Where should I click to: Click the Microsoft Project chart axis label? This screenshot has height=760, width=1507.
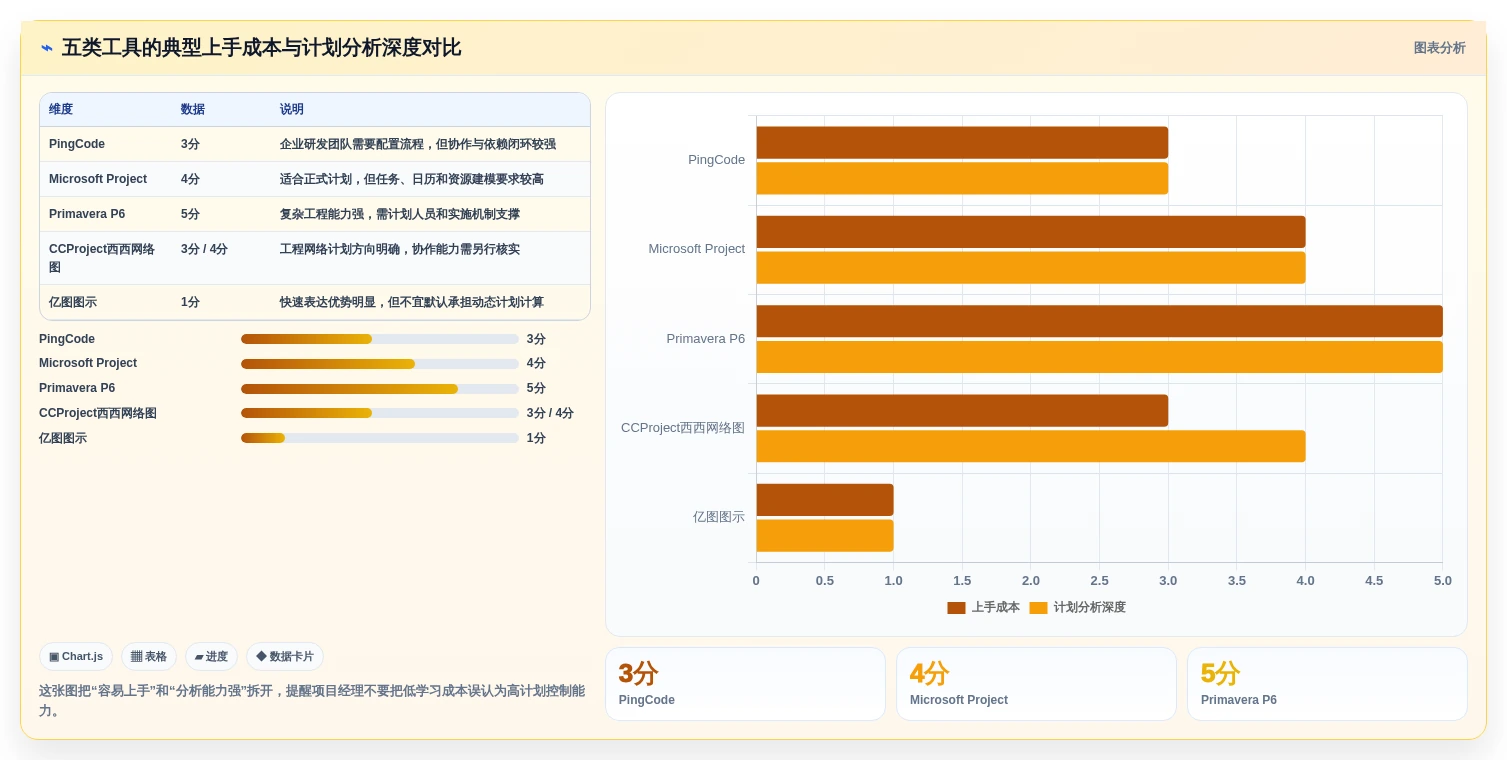pyautogui.click(x=696, y=249)
